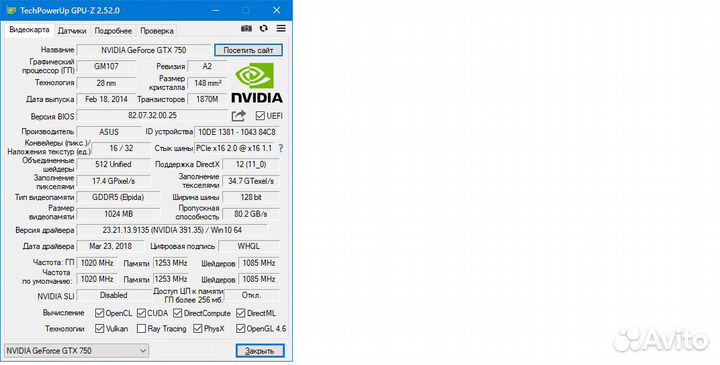The image size is (720, 365).
Task: Click the GM107 GPU field
Action: coord(107,67)
